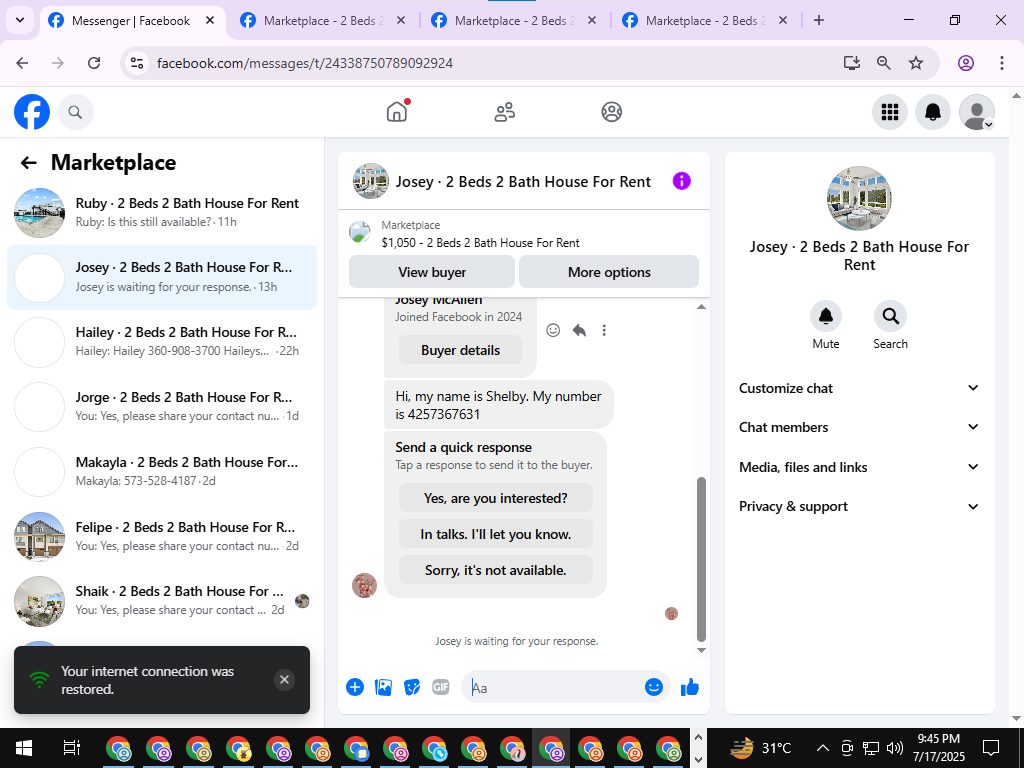Mute the conversation using bell icon
This screenshot has height=768, width=1024.
click(825, 316)
